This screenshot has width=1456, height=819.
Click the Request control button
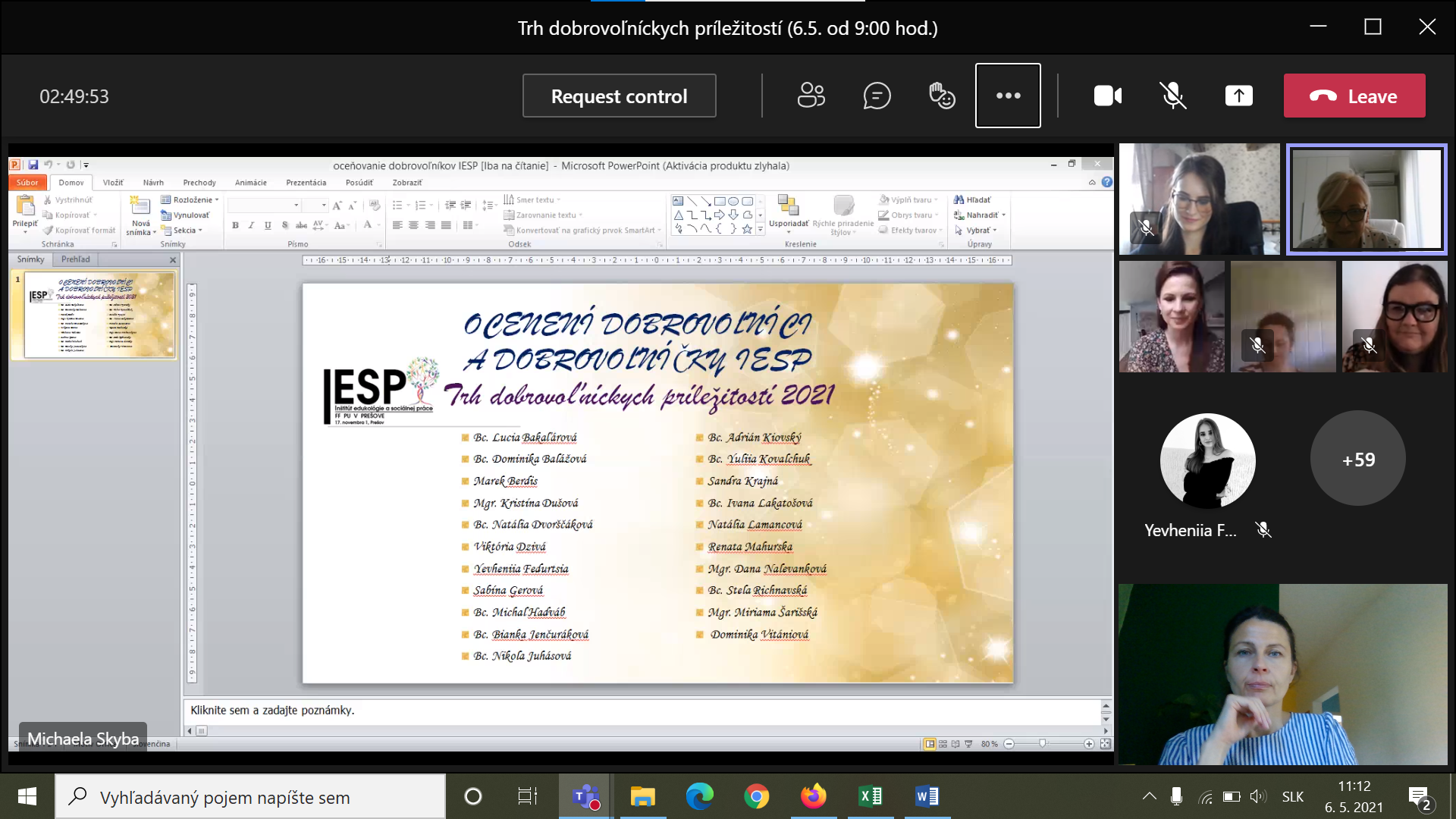point(619,96)
